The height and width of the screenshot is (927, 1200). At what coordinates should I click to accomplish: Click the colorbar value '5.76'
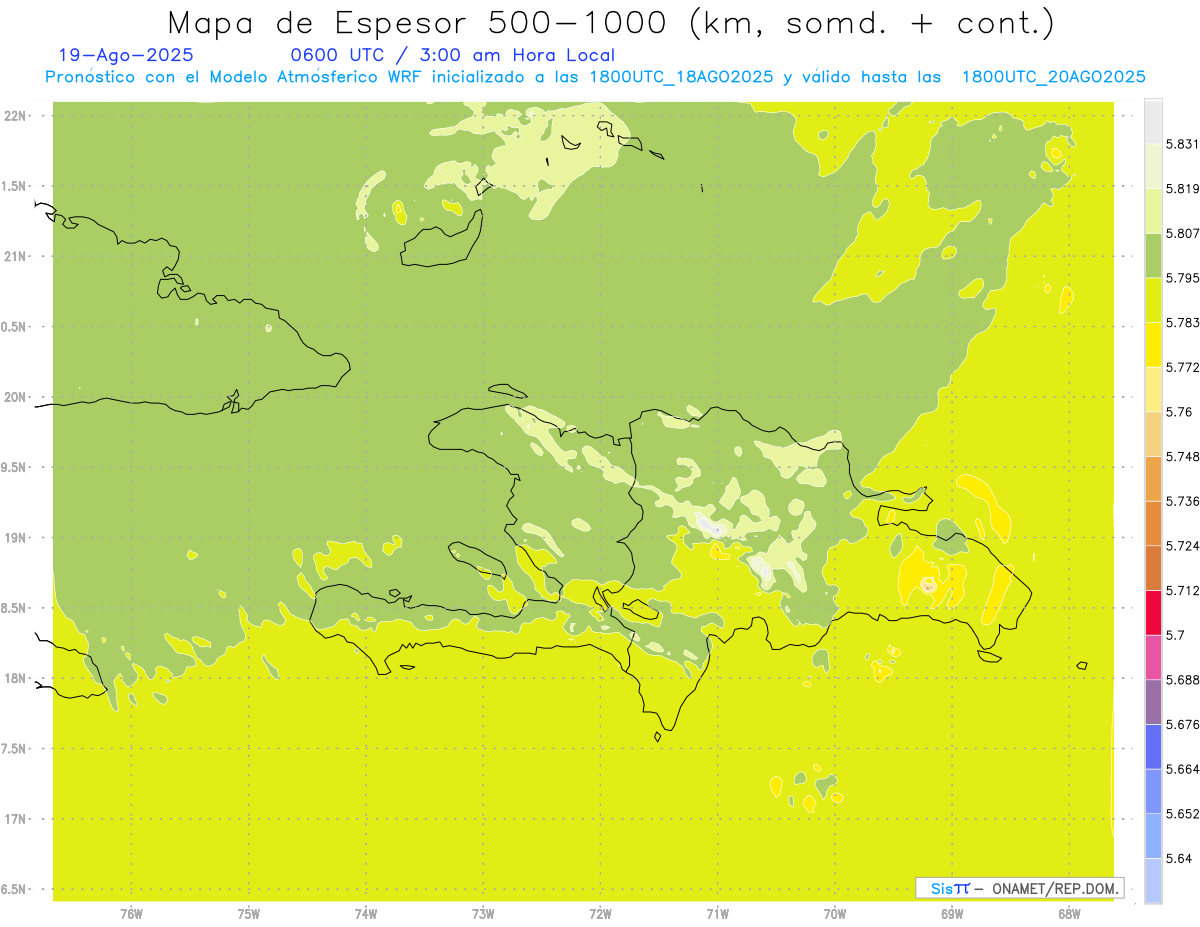(1178, 412)
